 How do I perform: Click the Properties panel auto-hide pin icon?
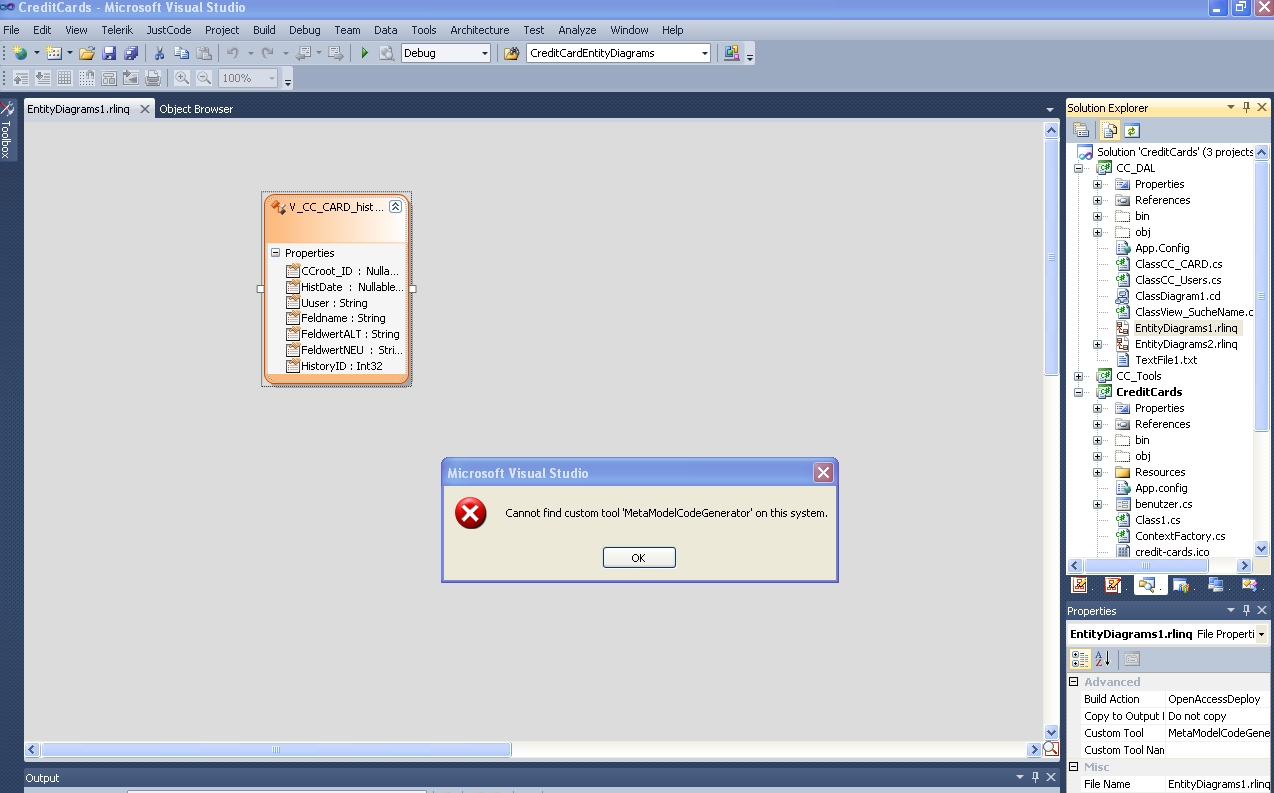(1246, 610)
